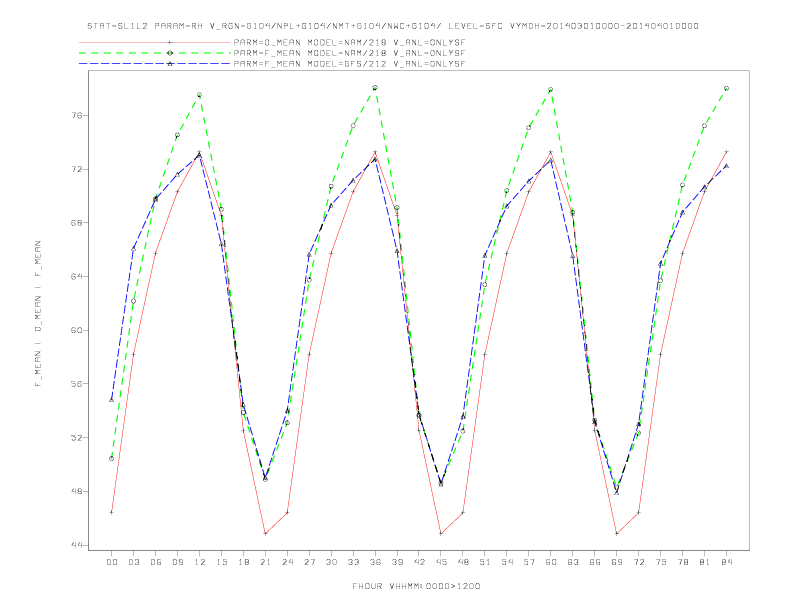This screenshot has width=792, height=612.
Task: Click forecast hour label 15 on x-axis
Action: 221,562
